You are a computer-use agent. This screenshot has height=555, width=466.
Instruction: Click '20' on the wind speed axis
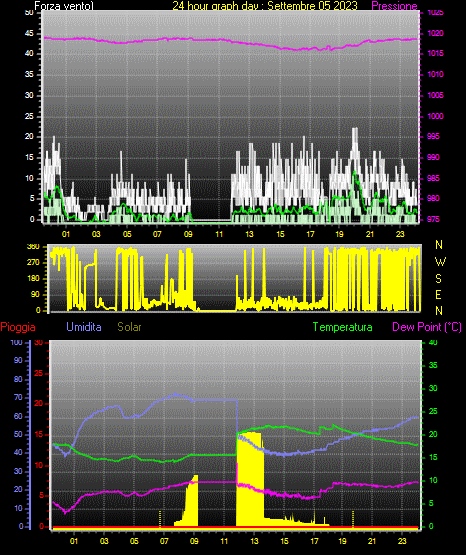(29, 136)
